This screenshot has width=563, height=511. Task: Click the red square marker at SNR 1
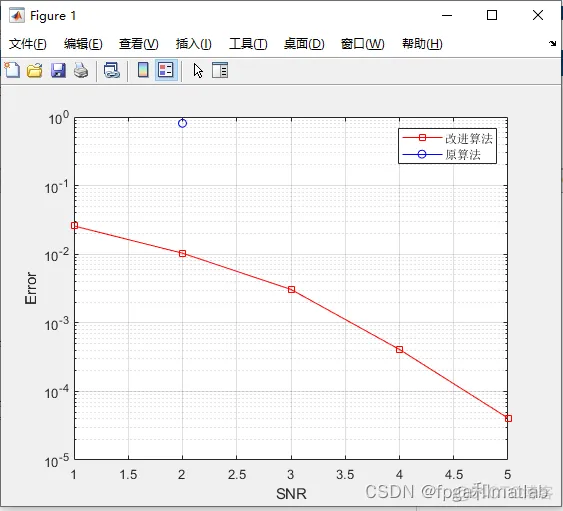point(74,226)
